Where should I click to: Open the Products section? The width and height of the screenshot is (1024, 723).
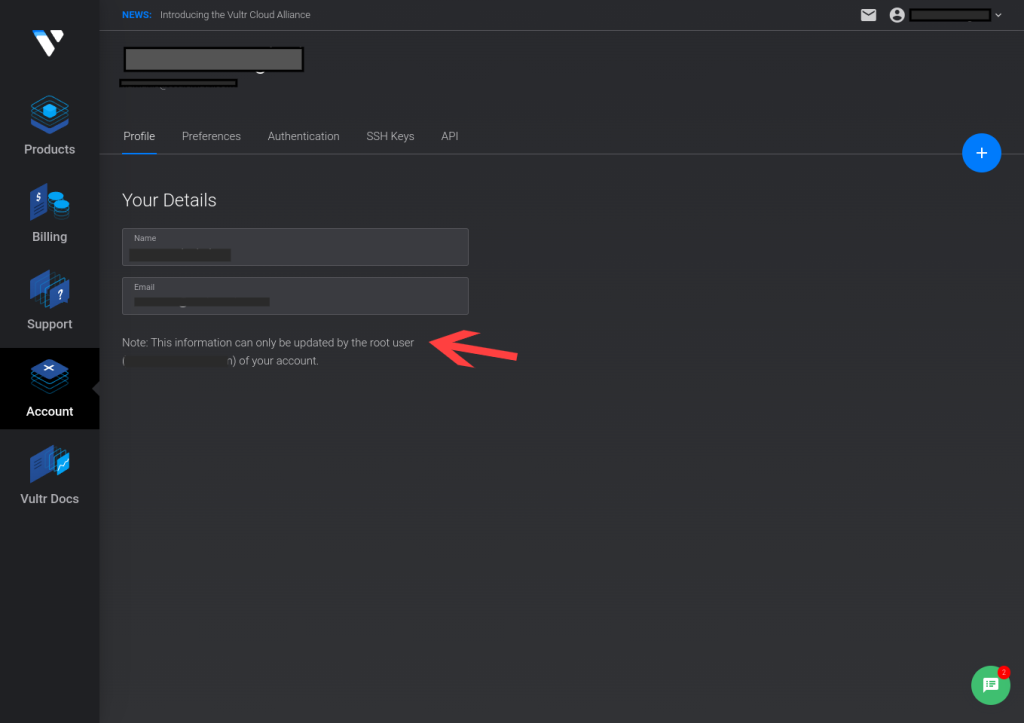pos(50,126)
